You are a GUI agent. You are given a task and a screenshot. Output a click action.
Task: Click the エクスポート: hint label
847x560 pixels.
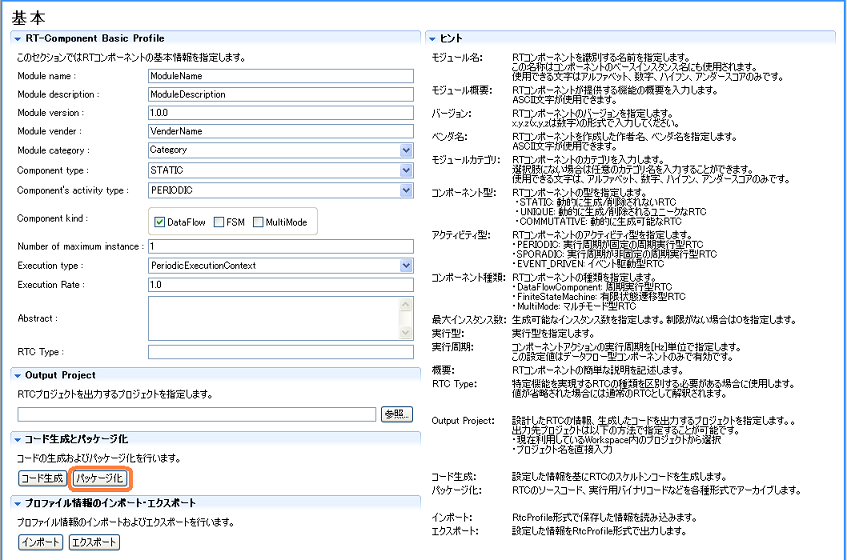(x=454, y=531)
